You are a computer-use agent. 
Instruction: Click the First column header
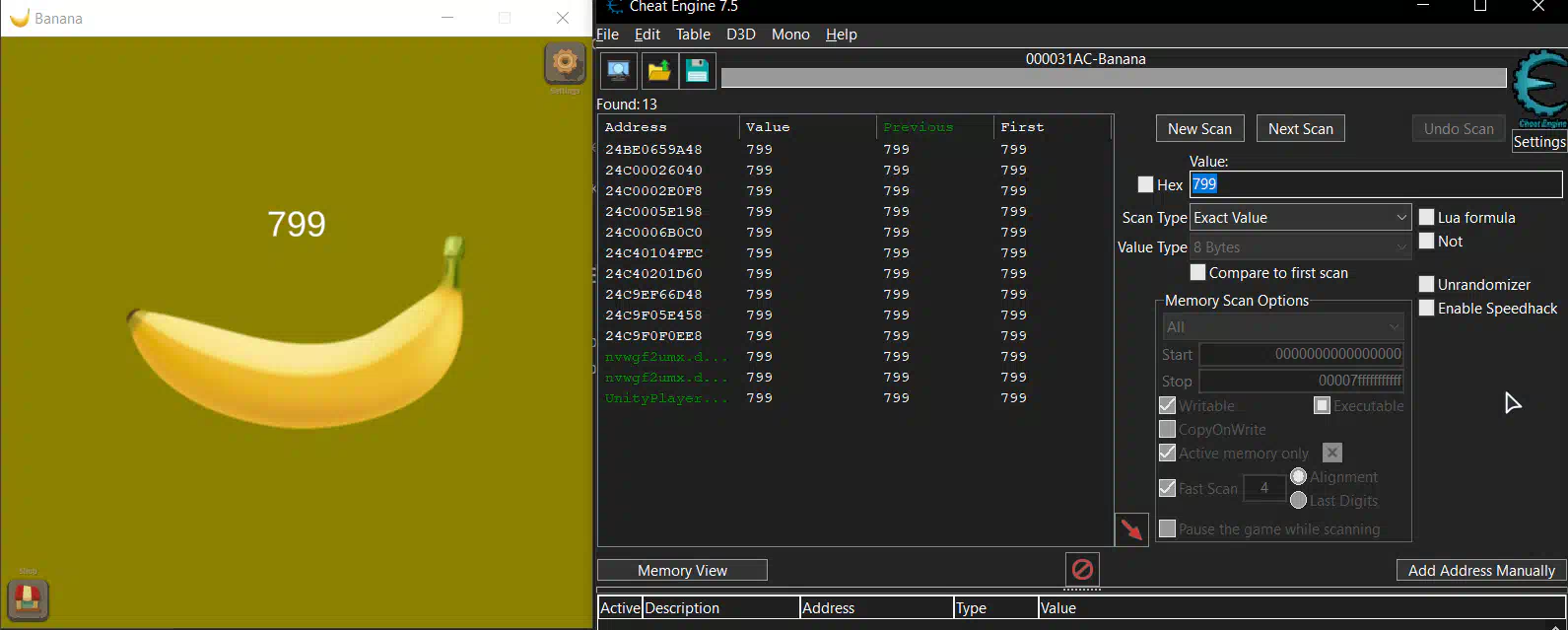[1053, 127]
